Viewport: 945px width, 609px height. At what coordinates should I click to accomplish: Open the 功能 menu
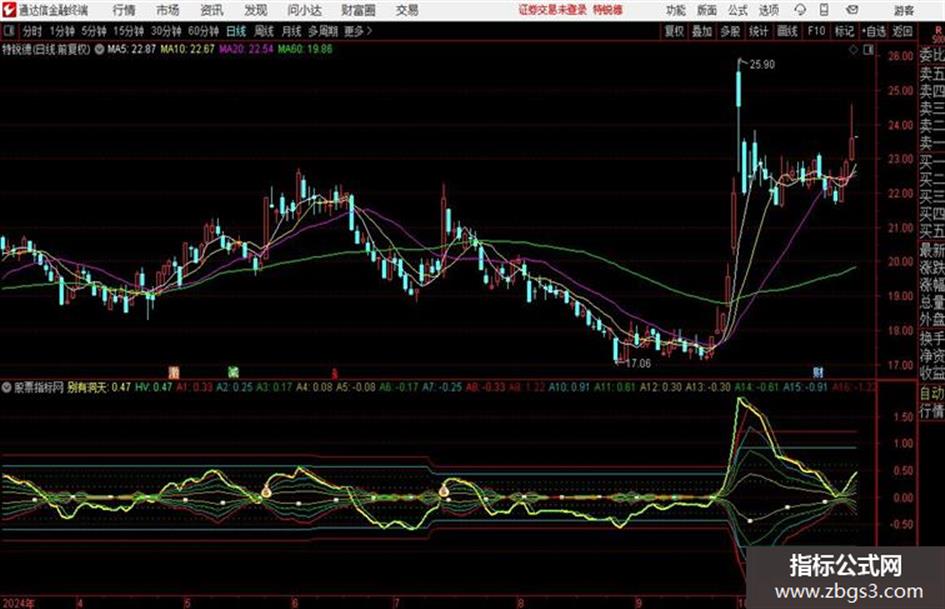[x=676, y=10]
